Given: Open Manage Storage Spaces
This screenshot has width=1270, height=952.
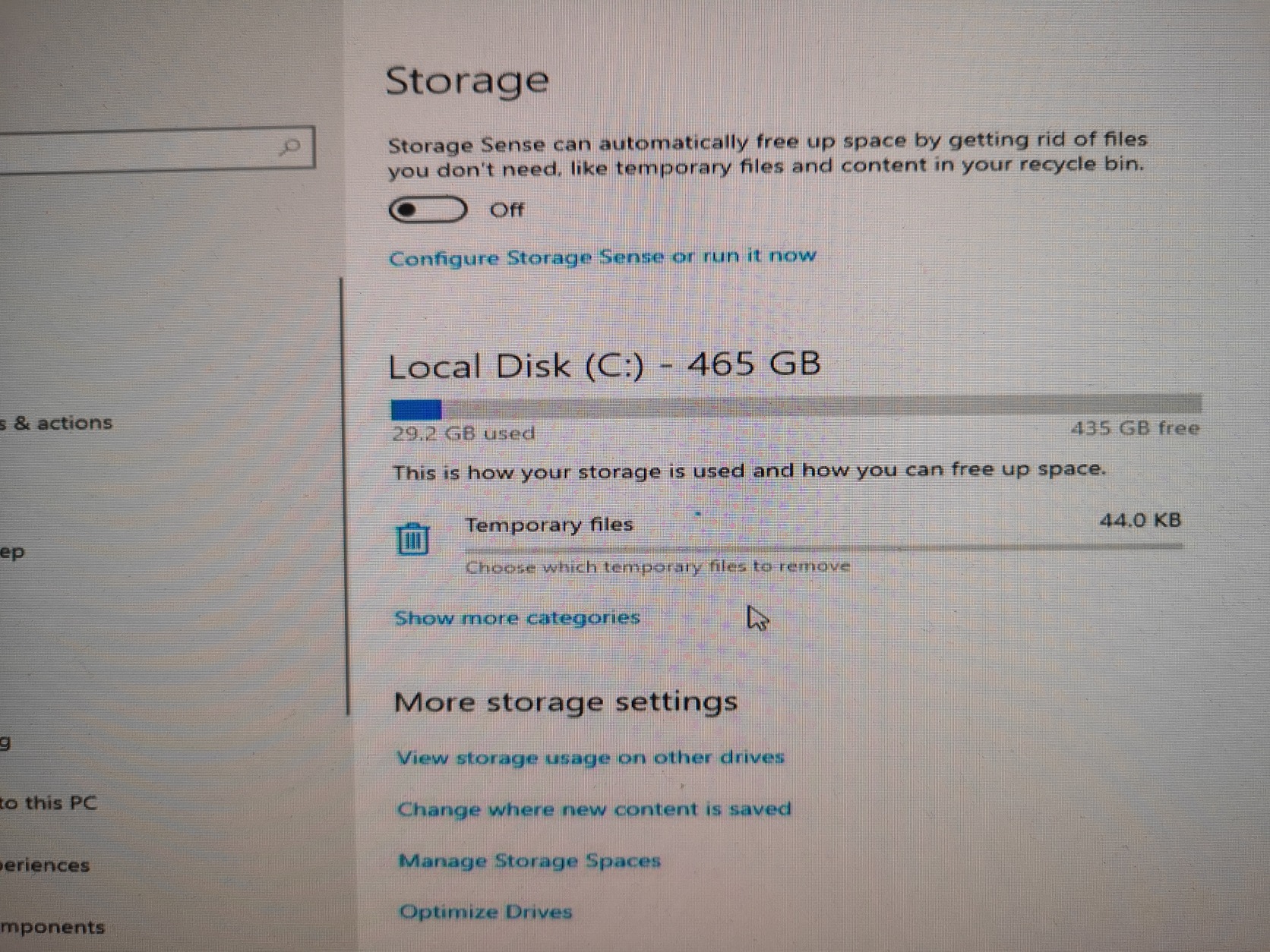Looking at the screenshot, I should coord(529,861).
